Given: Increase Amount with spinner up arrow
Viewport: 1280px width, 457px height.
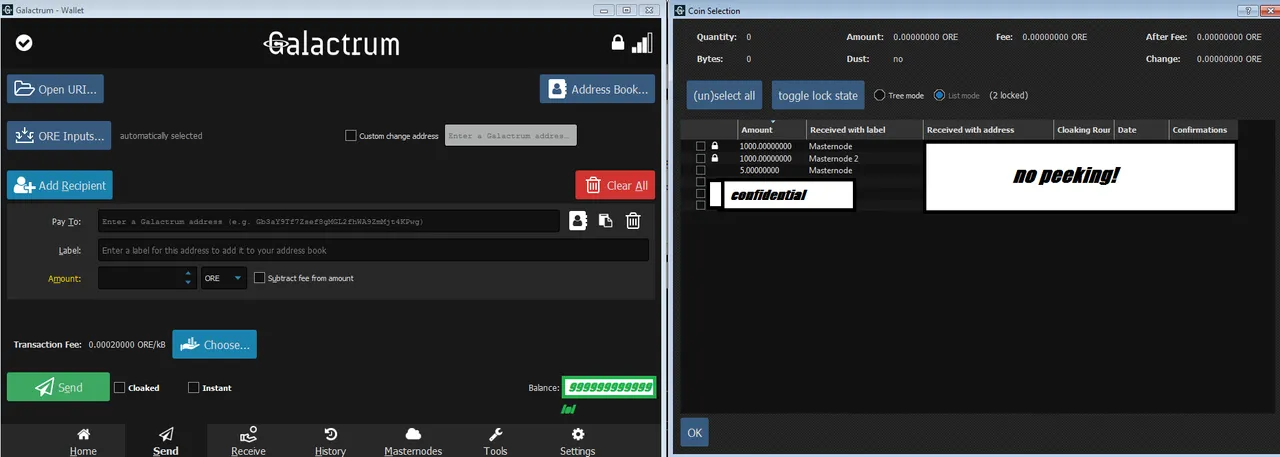Looking at the screenshot, I should click(188, 273).
